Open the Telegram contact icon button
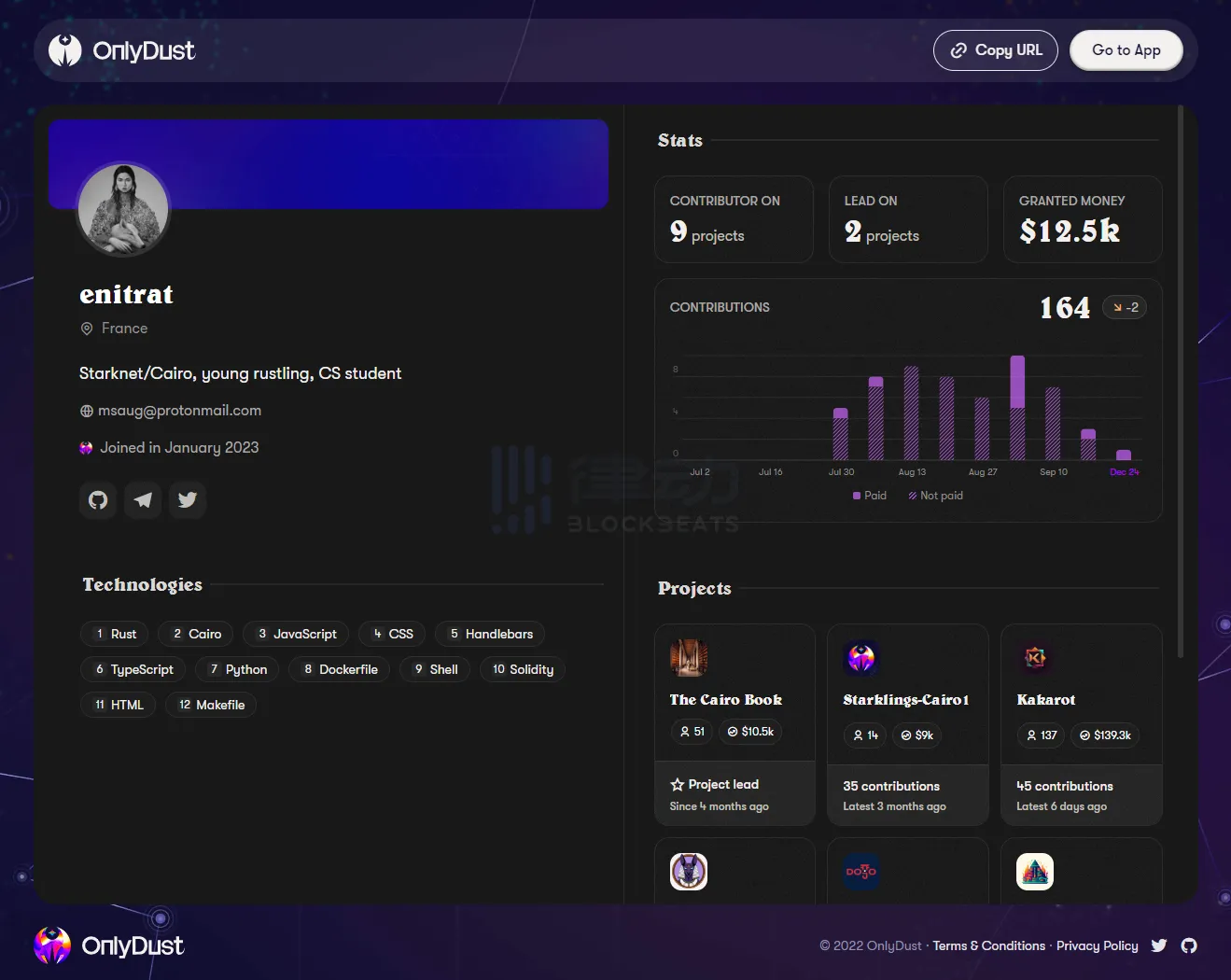This screenshot has width=1231, height=980. [x=143, y=500]
